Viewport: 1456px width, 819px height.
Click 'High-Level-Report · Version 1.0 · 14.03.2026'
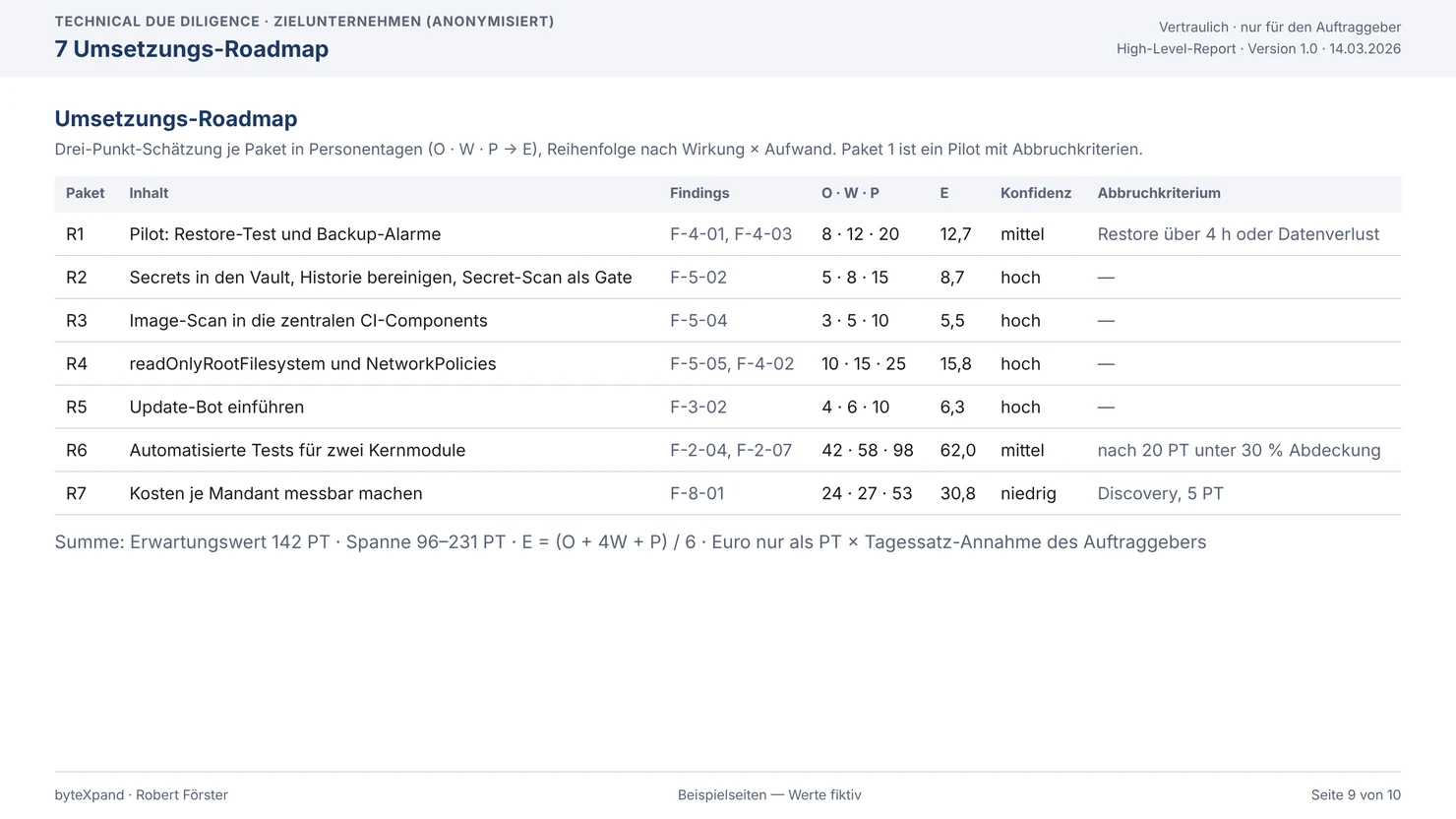point(1258,49)
